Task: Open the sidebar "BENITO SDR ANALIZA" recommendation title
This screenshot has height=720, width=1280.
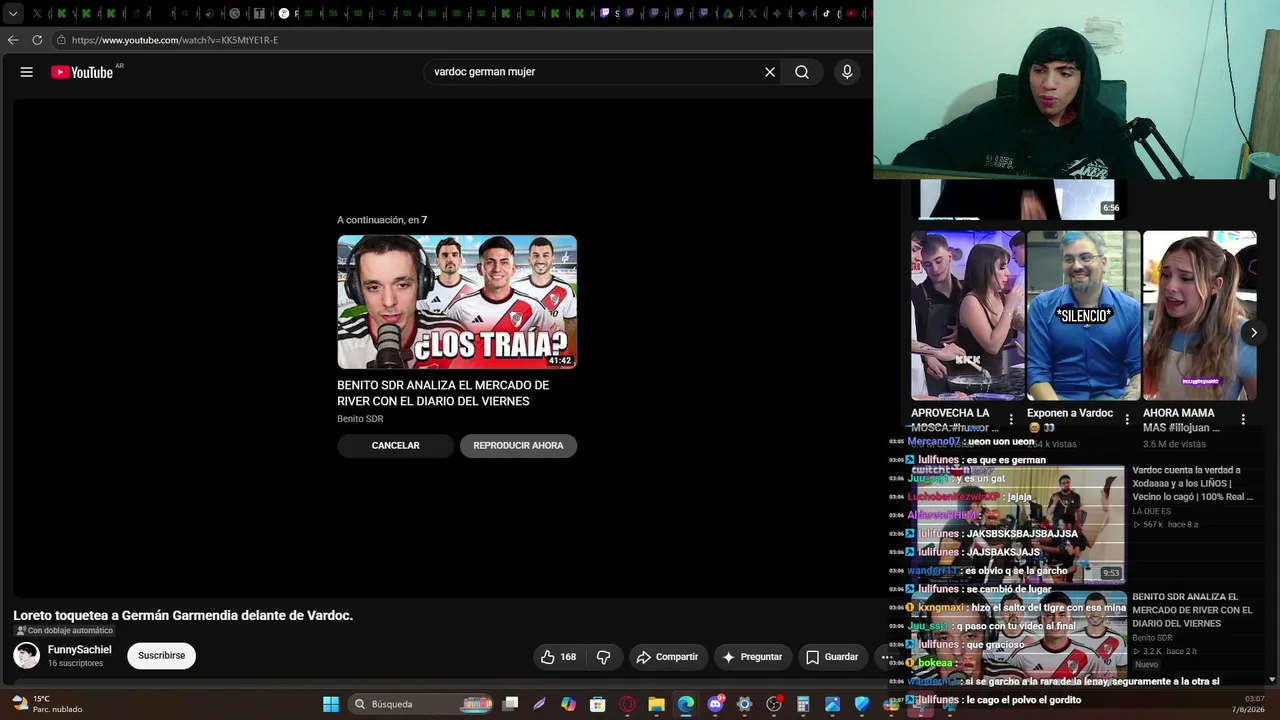Action: (1192, 610)
